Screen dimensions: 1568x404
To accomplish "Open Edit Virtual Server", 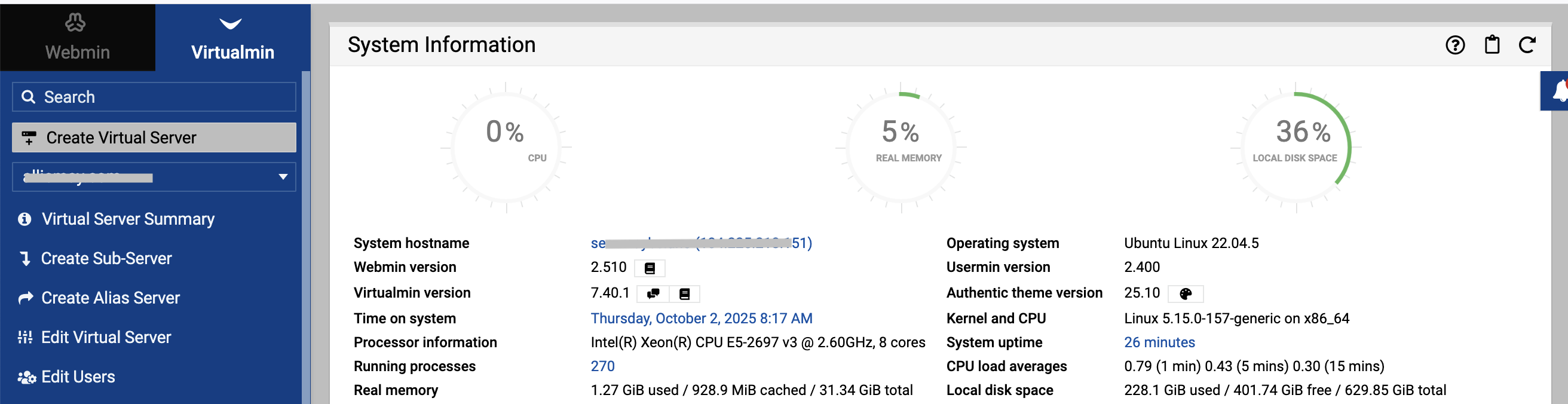I will coord(106,338).
